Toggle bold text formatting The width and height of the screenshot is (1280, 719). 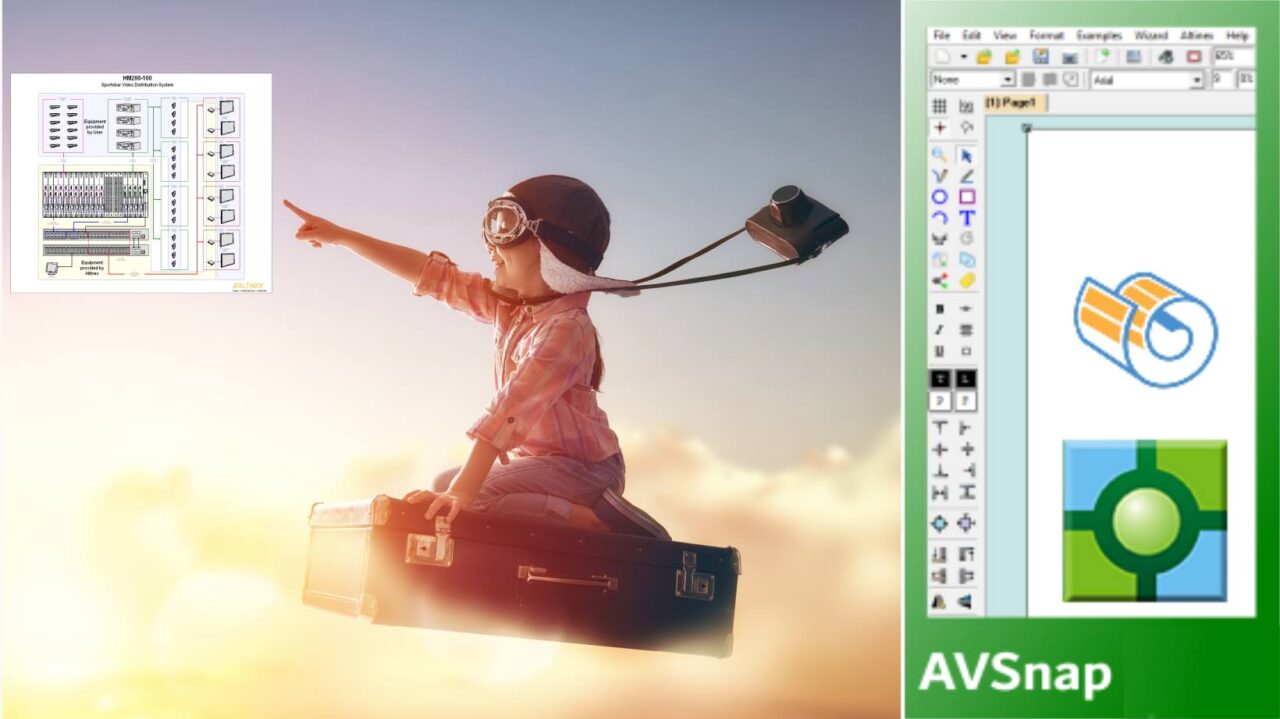[938, 310]
